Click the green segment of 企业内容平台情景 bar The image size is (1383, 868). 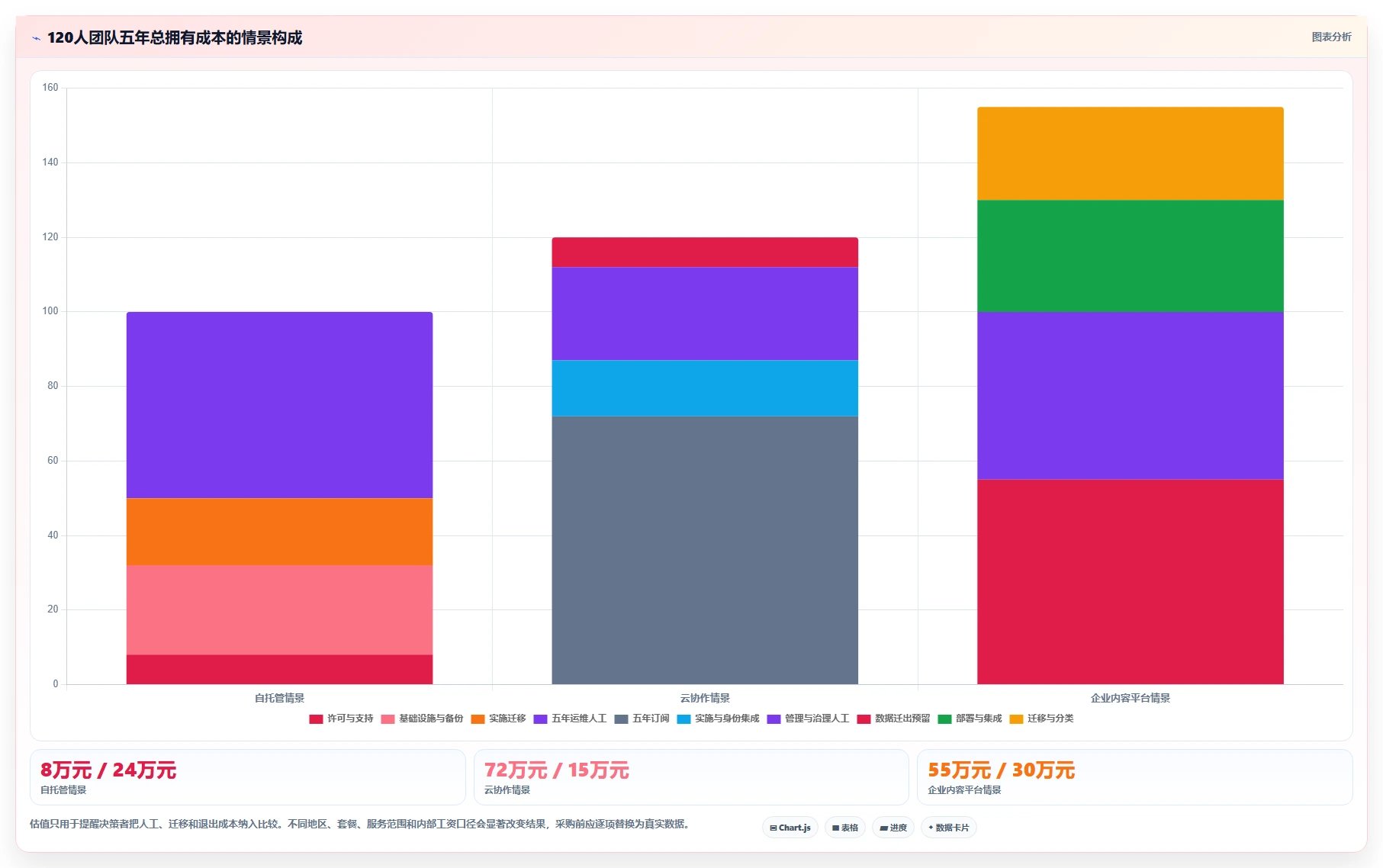(x=1131, y=256)
